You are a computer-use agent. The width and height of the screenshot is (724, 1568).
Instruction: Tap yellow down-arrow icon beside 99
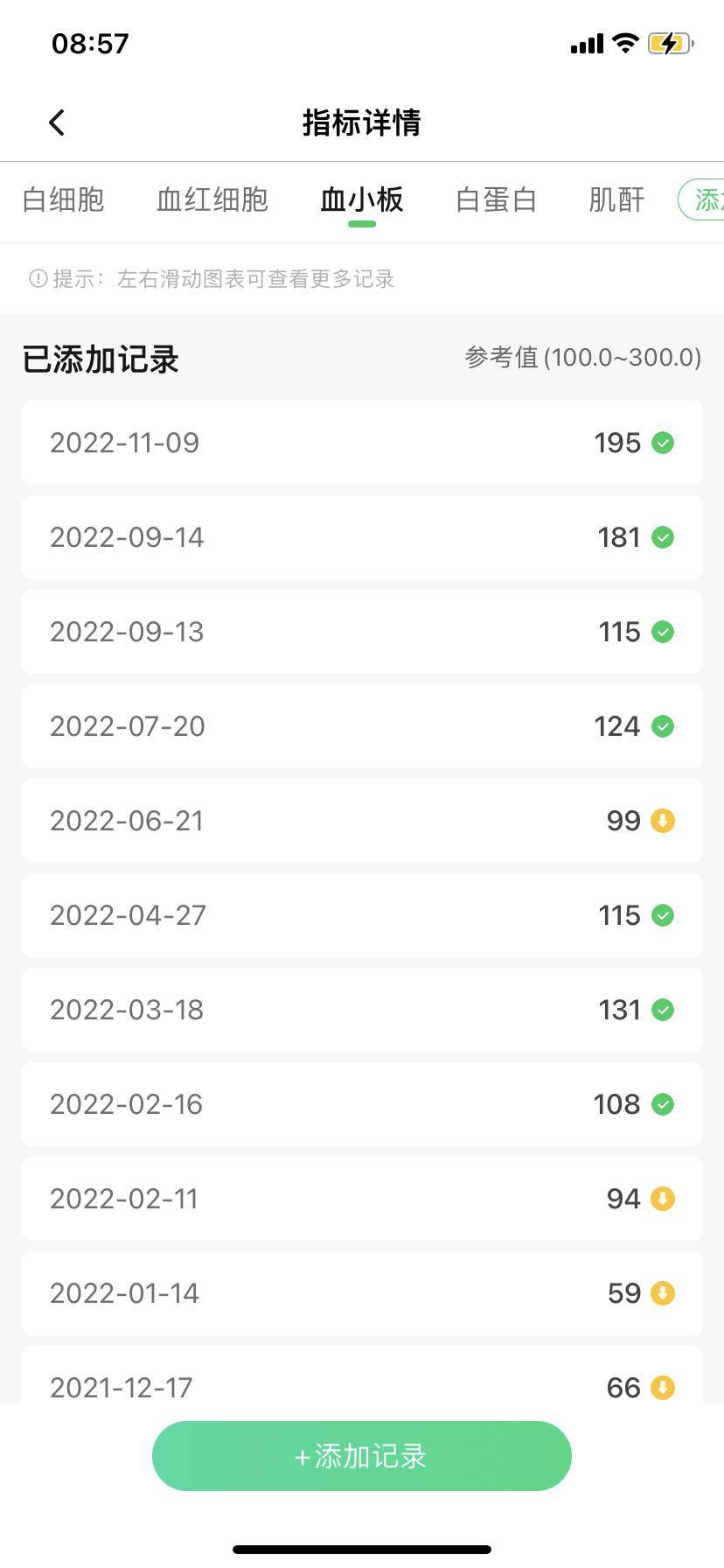click(663, 821)
